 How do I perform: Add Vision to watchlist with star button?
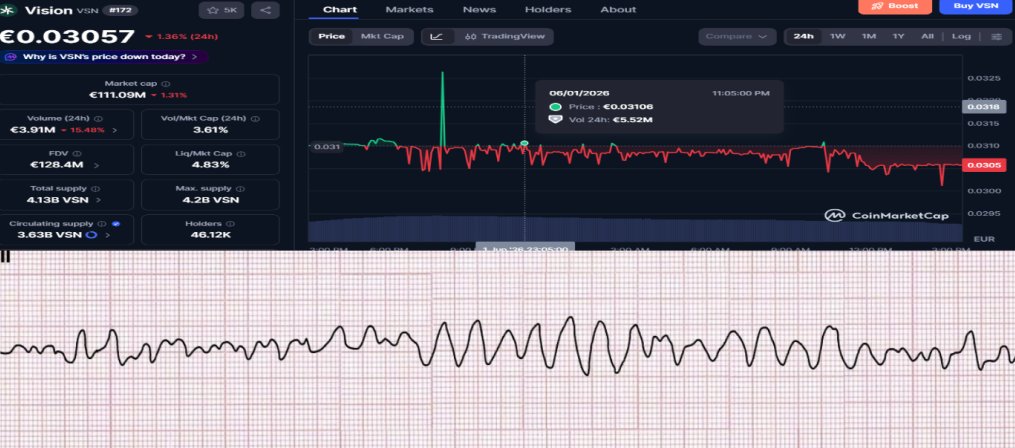click(x=221, y=10)
